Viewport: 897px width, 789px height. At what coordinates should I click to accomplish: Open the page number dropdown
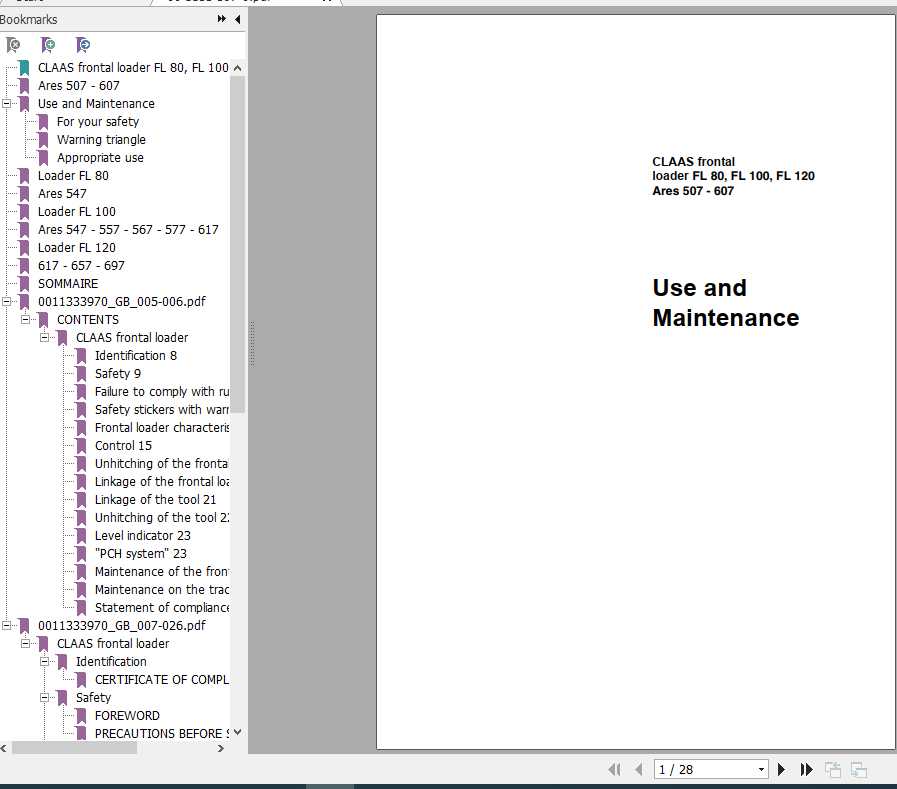point(761,769)
